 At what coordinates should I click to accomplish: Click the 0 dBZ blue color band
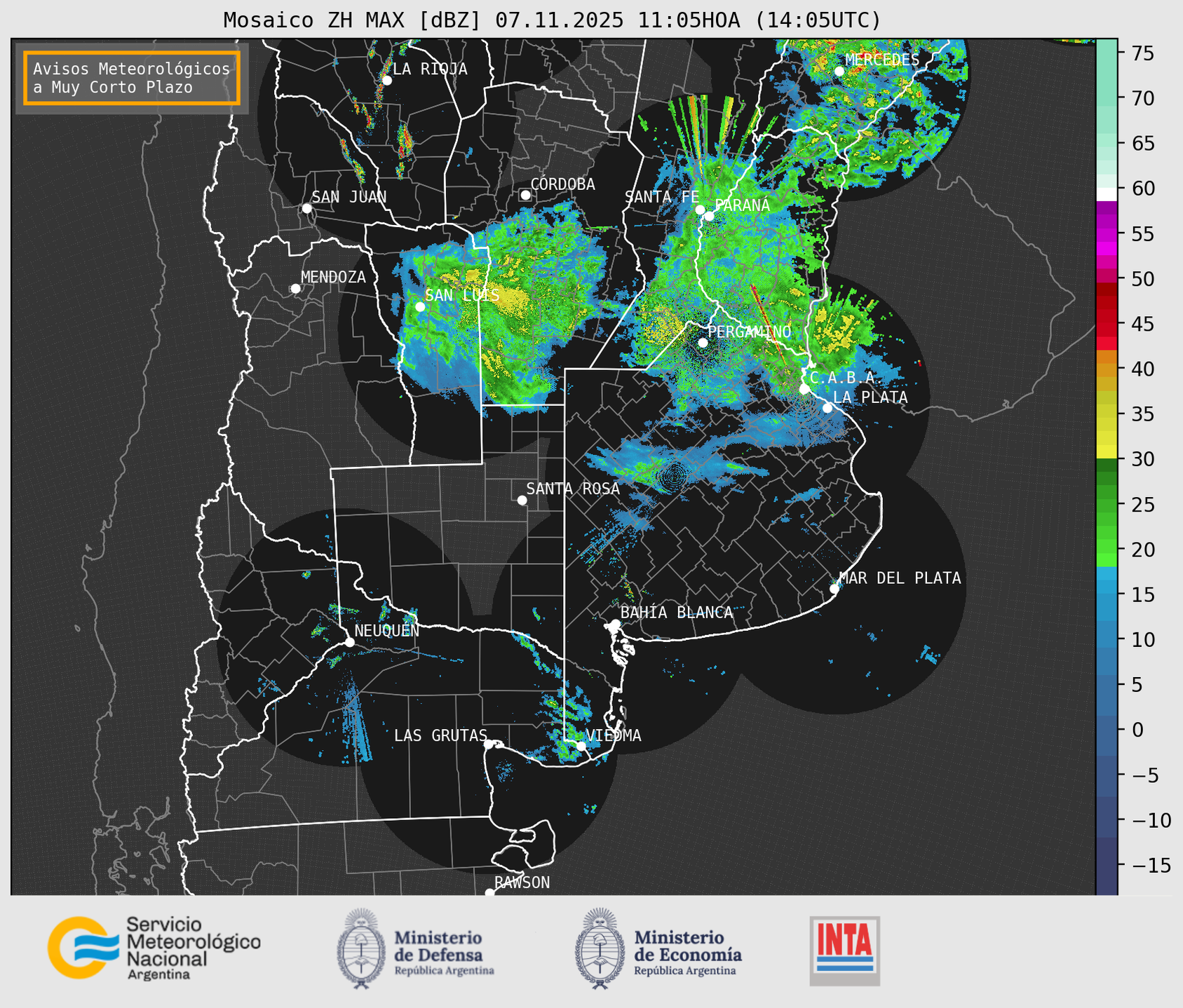tap(1107, 730)
